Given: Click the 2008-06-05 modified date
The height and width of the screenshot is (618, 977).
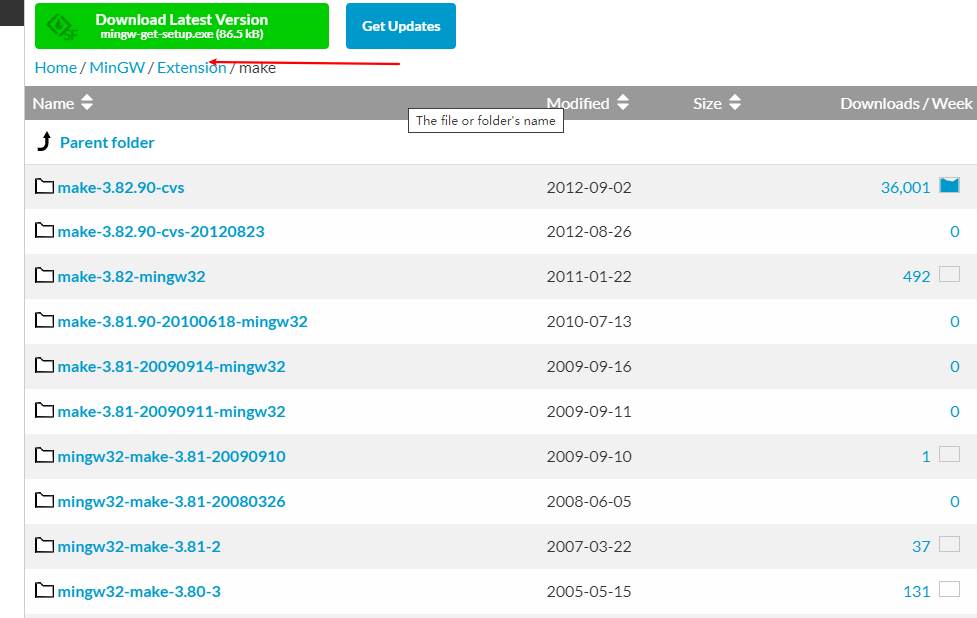Looking at the screenshot, I should [x=589, y=502].
